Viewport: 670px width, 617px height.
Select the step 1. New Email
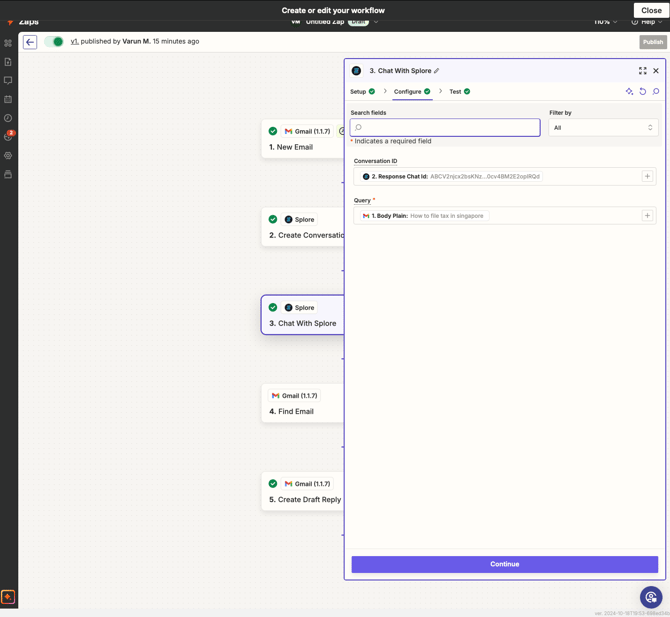click(303, 139)
